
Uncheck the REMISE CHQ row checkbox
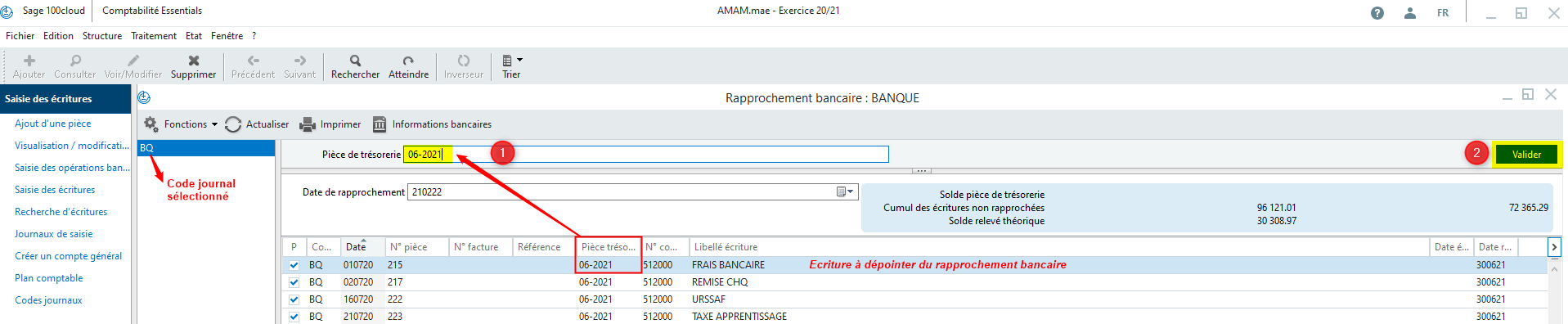point(294,282)
